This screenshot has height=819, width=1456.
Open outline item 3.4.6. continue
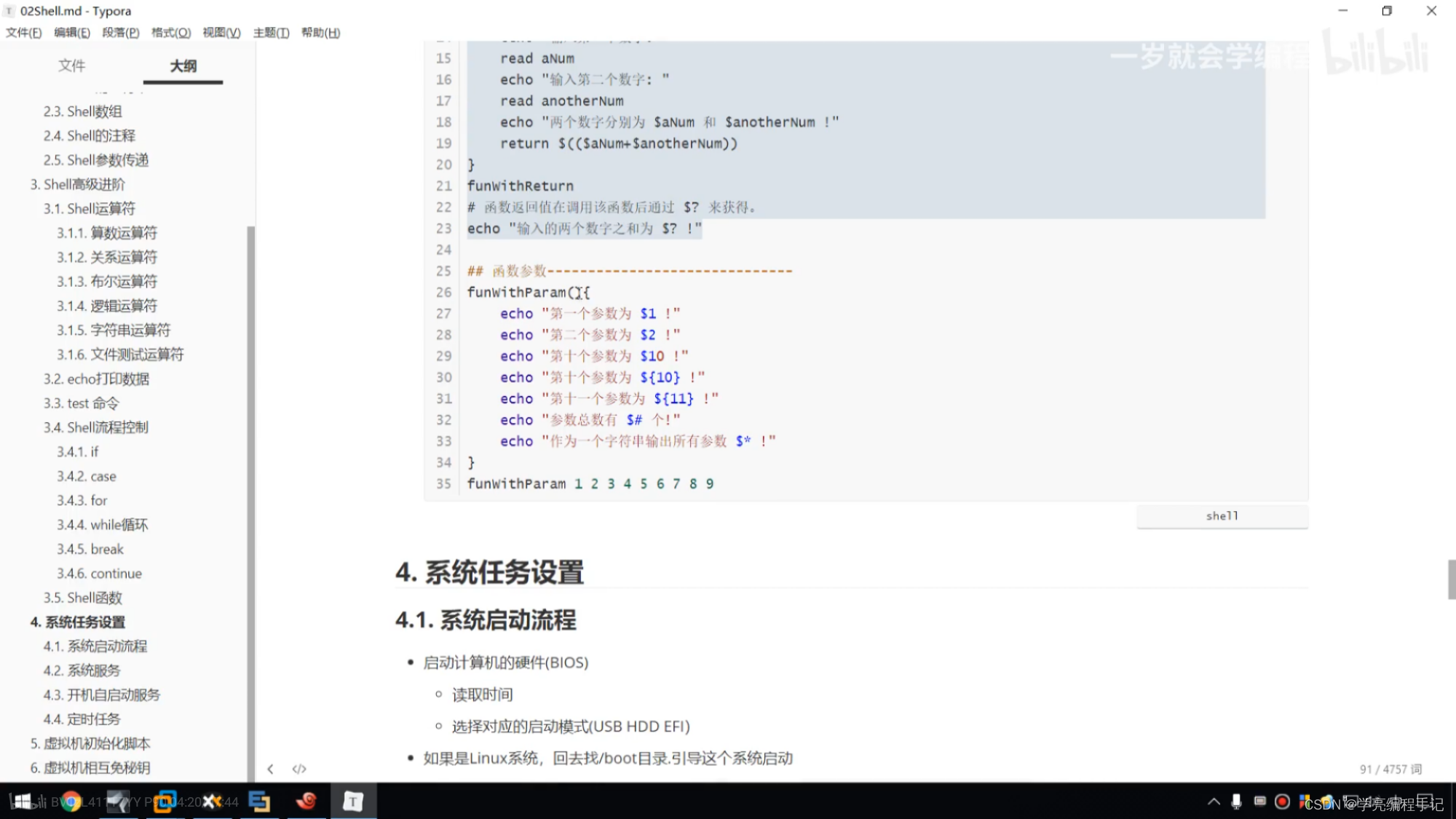[99, 574]
